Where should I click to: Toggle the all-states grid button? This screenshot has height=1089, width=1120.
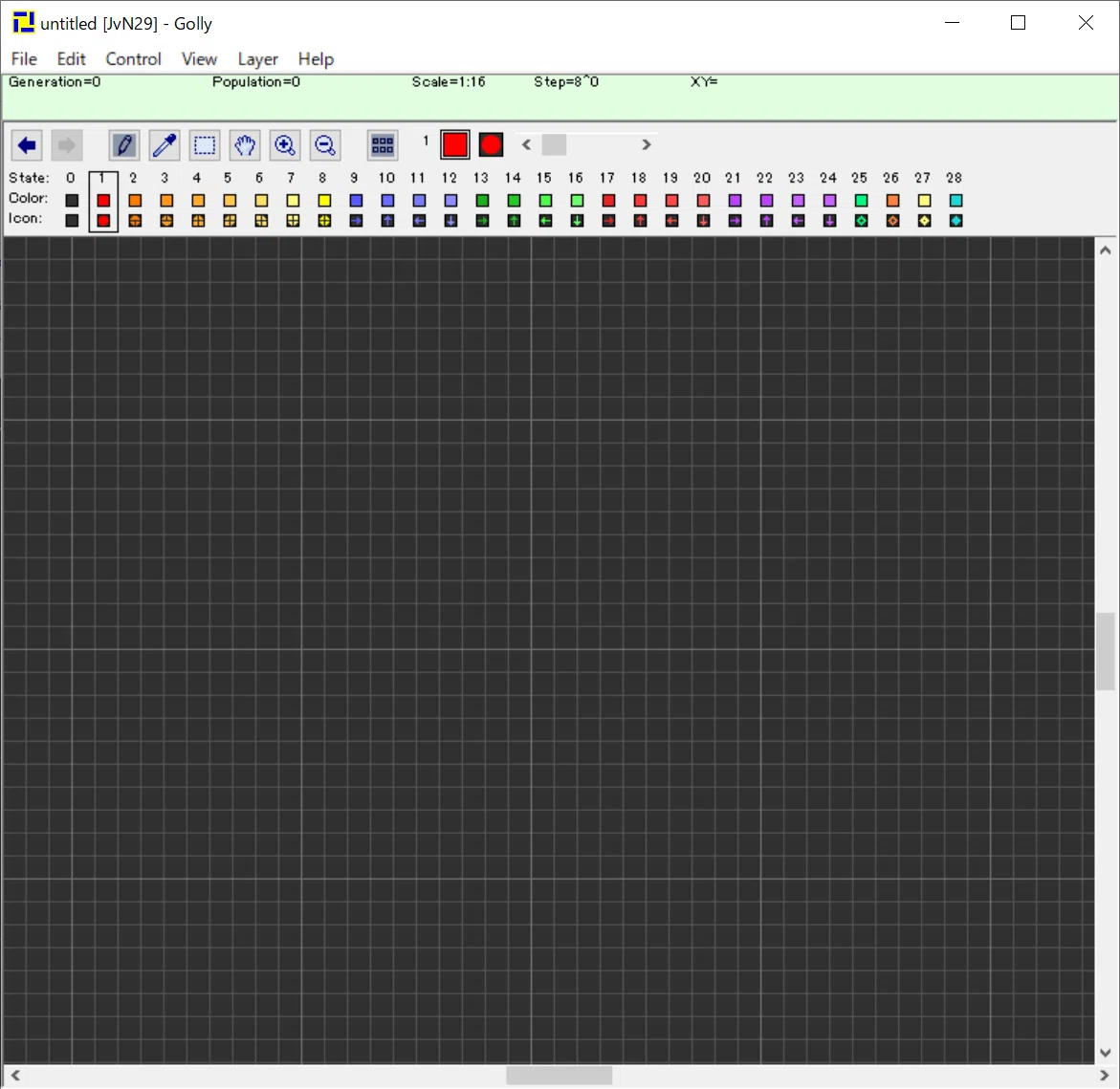tap(383, 145)
